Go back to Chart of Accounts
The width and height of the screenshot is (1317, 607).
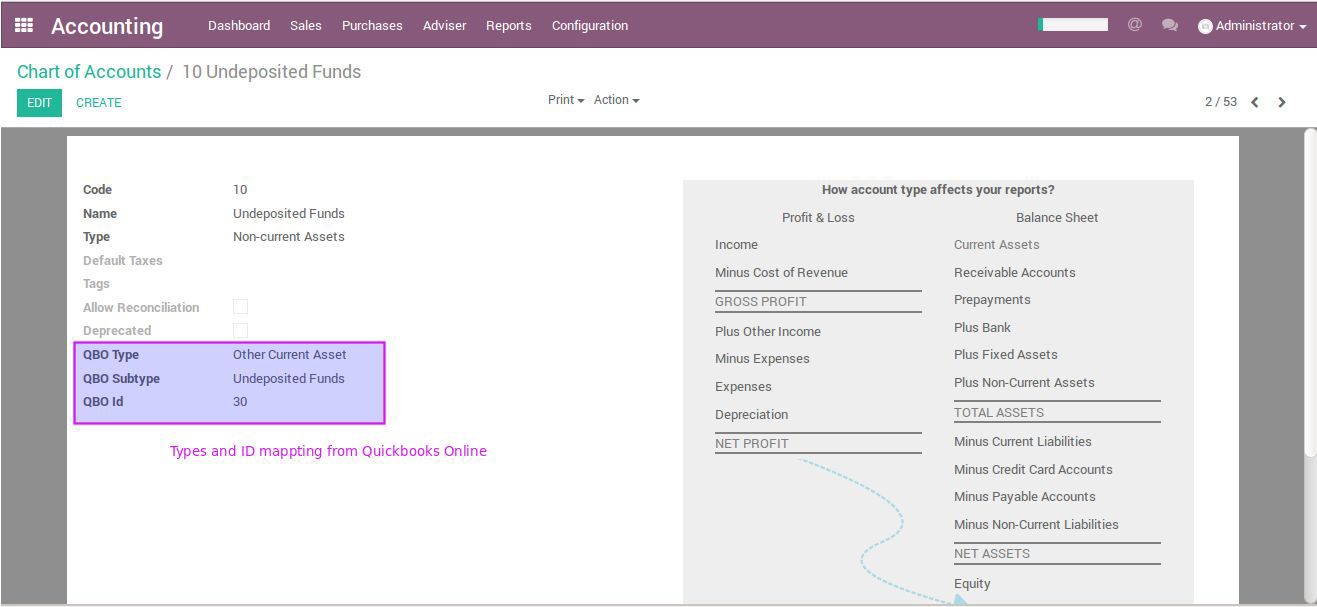click(x=89, y=72)
